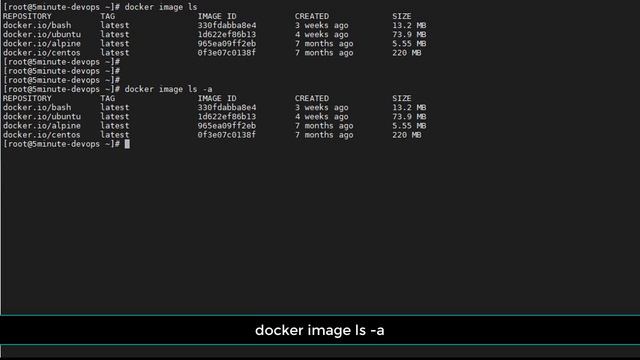
Task: Click docker.io/ubuntu in the plain ls table
Action: pyautogui.click(x=42, y=35)
